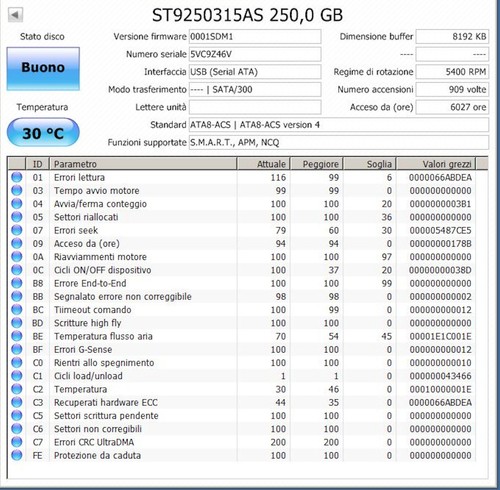Screen dimensions: 500x490
Task: Click status icon for Temperatura flusso aria
Action: (x=17, y=336)
